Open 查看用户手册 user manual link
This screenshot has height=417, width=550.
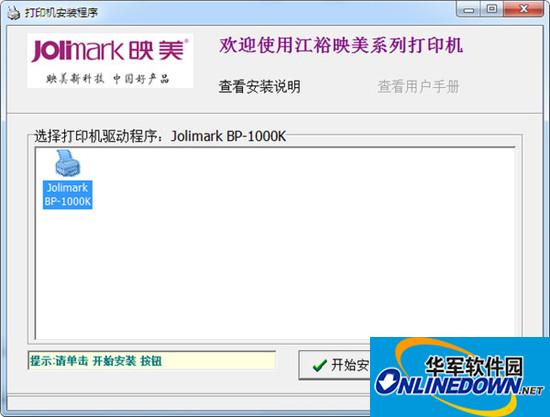pos(418,87)
